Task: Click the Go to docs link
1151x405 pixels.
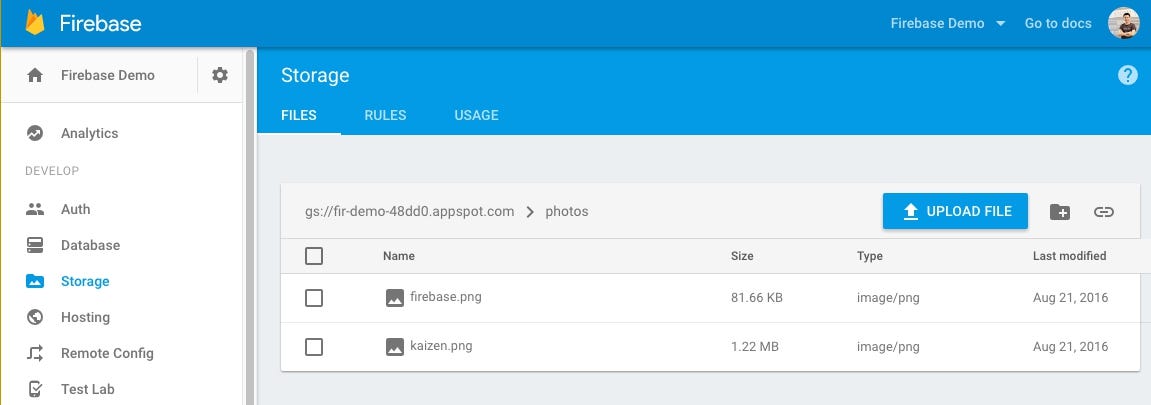Action: 1058,23
